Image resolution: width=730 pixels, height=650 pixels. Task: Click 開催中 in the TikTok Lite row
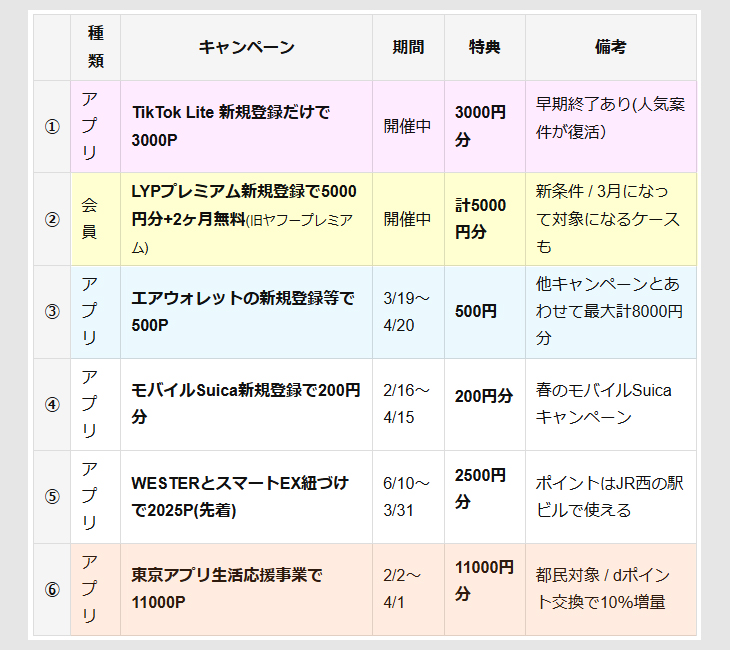(407, 126)
